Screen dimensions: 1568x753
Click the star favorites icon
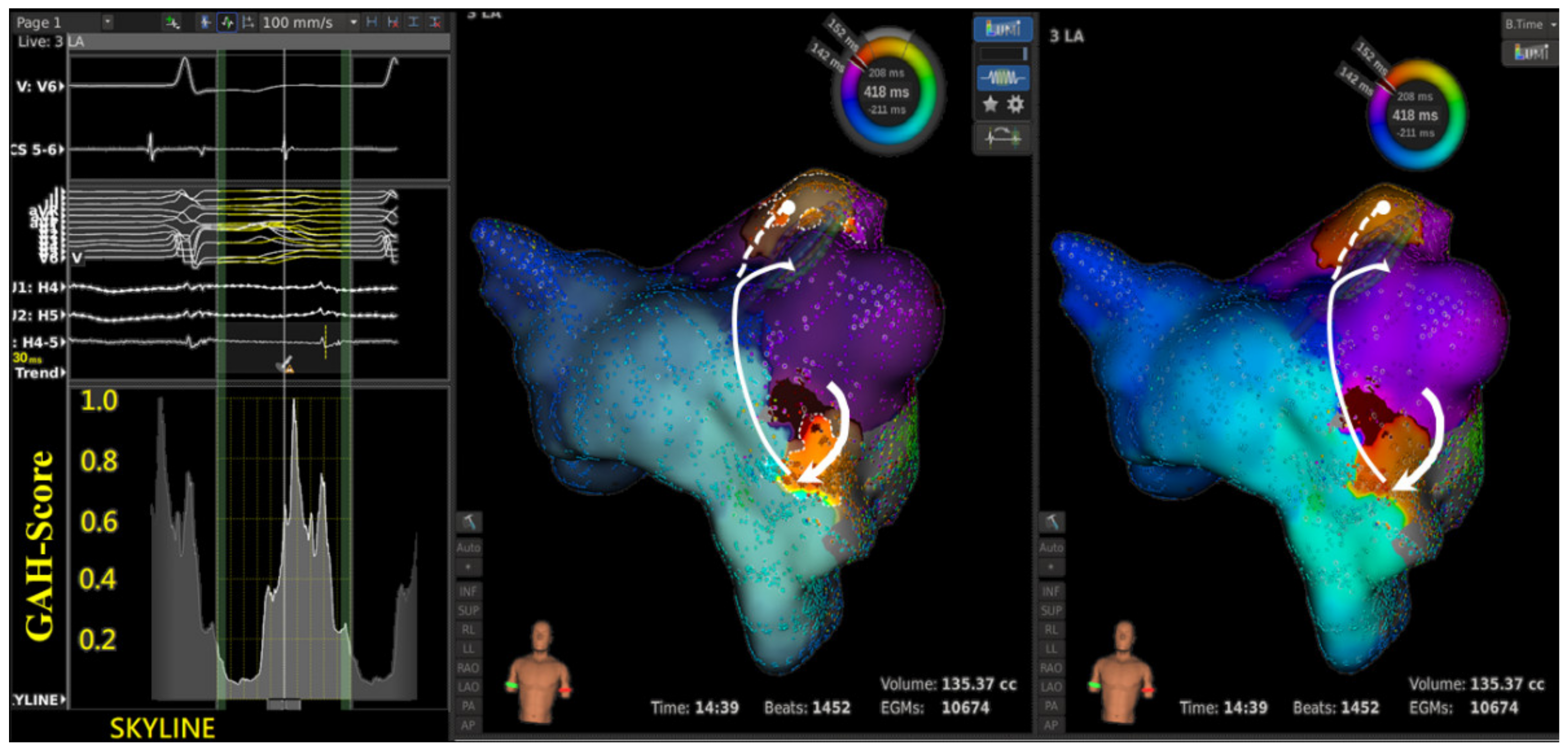[x=990, y=105]
